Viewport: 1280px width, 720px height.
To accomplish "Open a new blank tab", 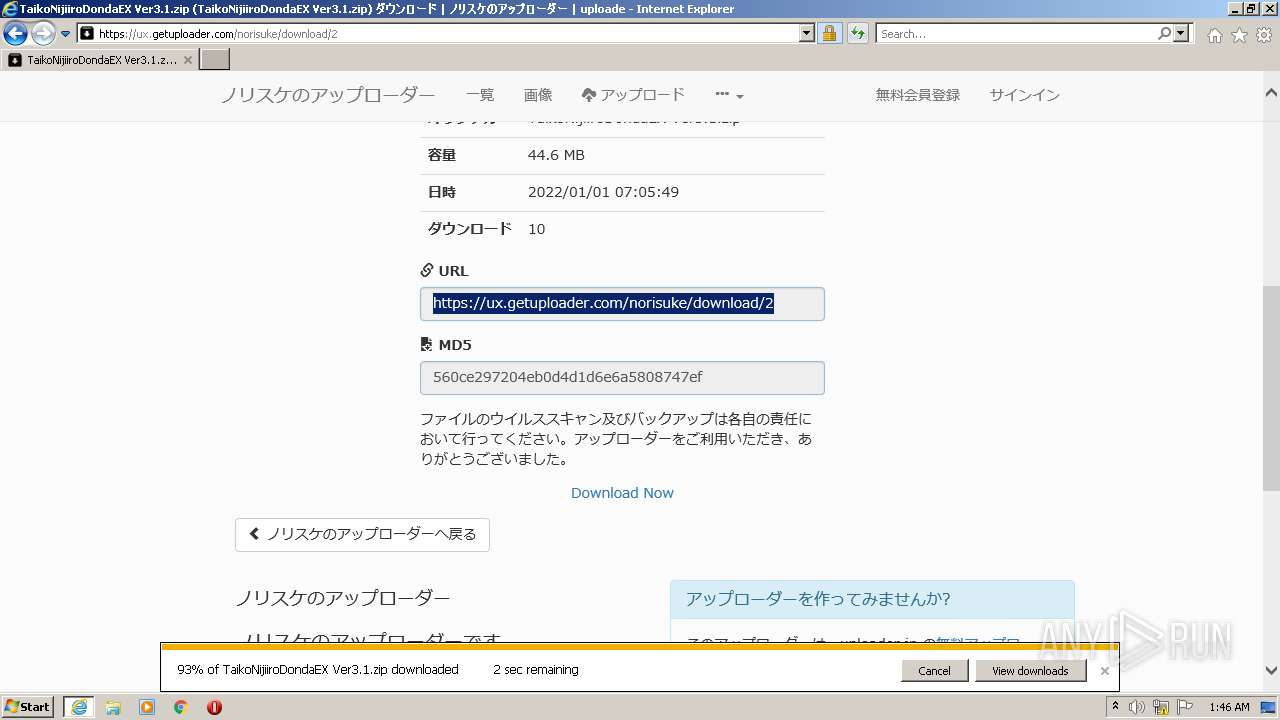I will (215, 60).
